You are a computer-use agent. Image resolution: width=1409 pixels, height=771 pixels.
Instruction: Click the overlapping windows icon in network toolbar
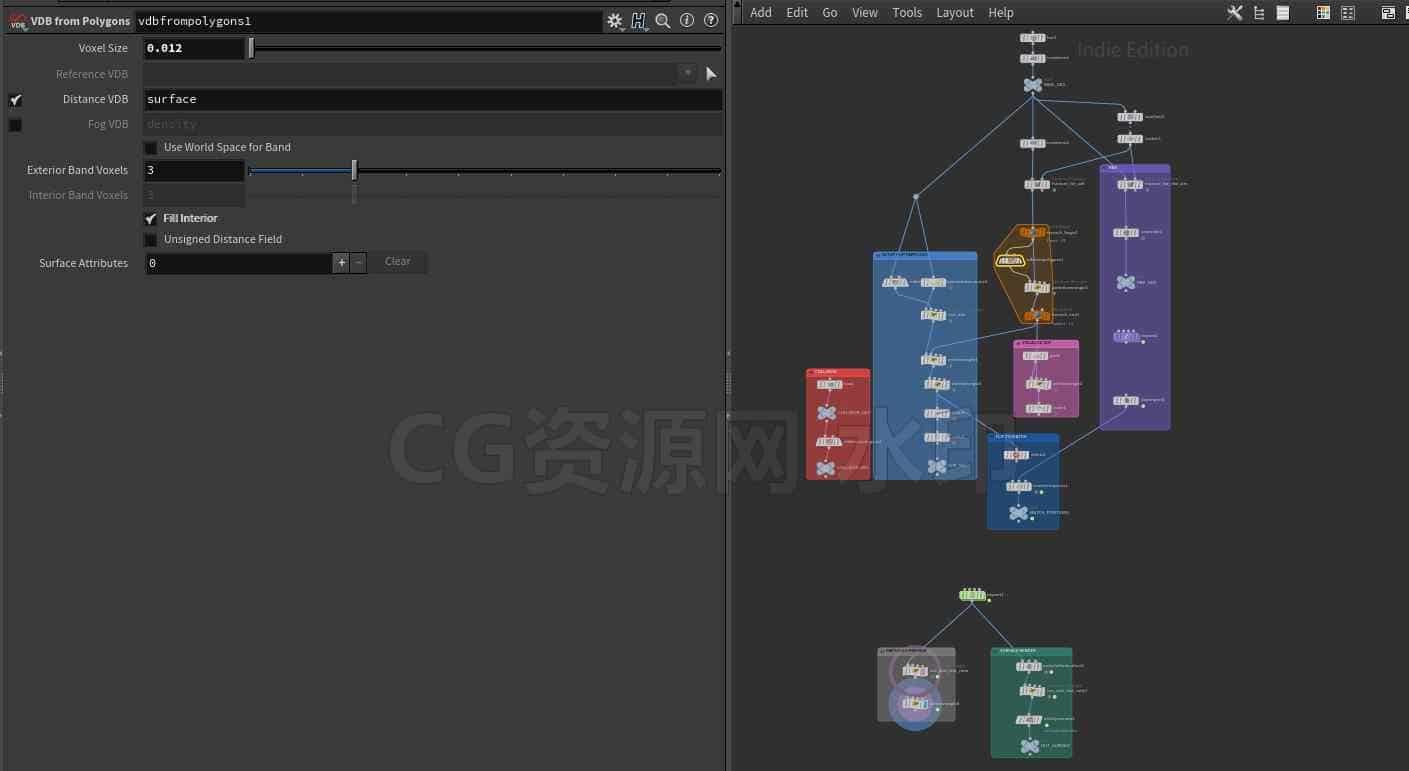click(1388, 13)
